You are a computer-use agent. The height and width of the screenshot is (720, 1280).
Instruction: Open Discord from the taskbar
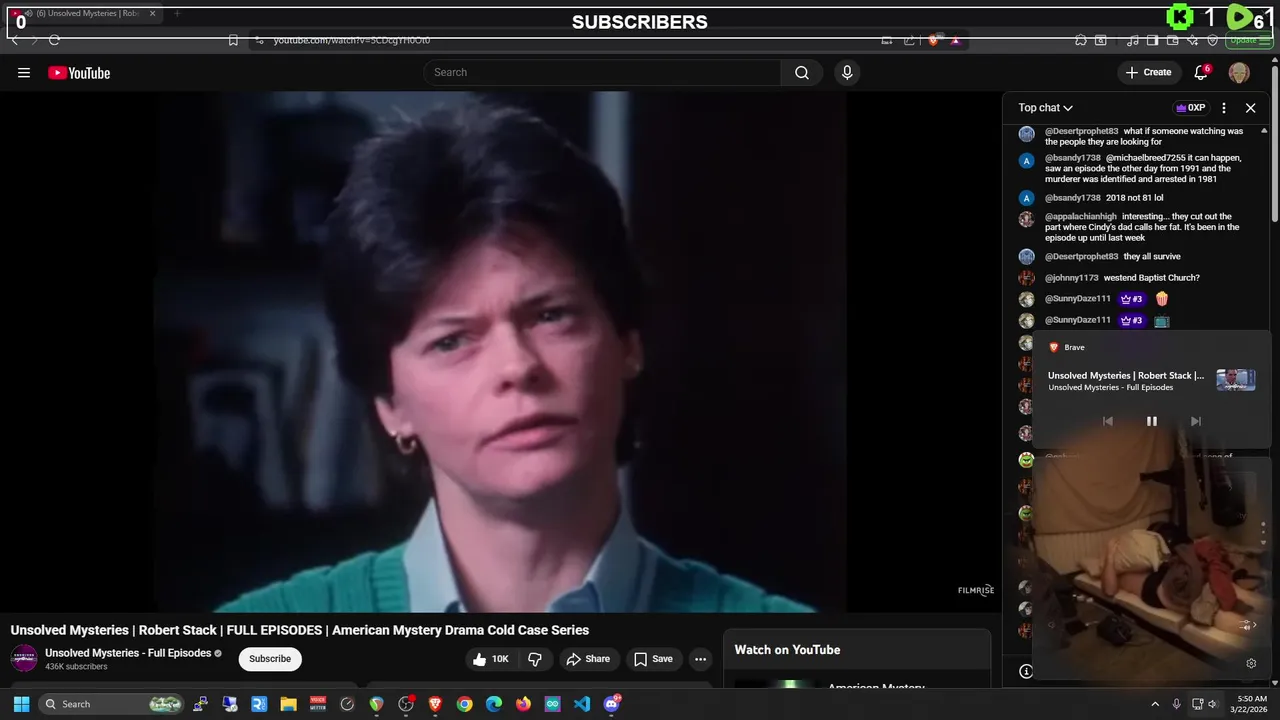coord(612,704)
